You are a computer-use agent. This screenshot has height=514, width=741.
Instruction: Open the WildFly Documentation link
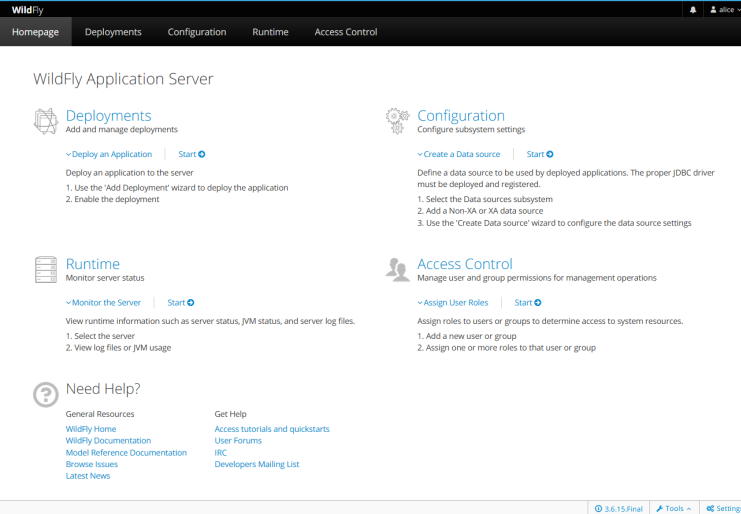[x=108, y=440]
